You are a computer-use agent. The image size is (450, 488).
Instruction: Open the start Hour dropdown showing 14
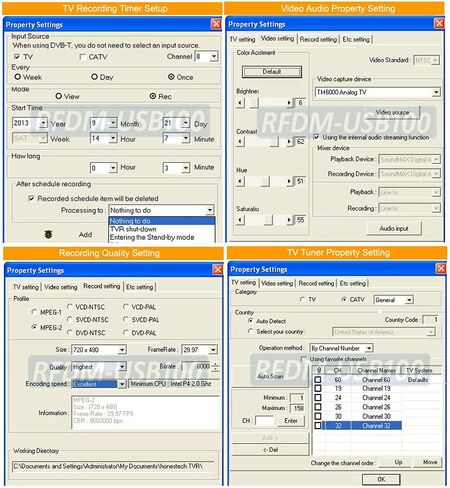point(113,138)
